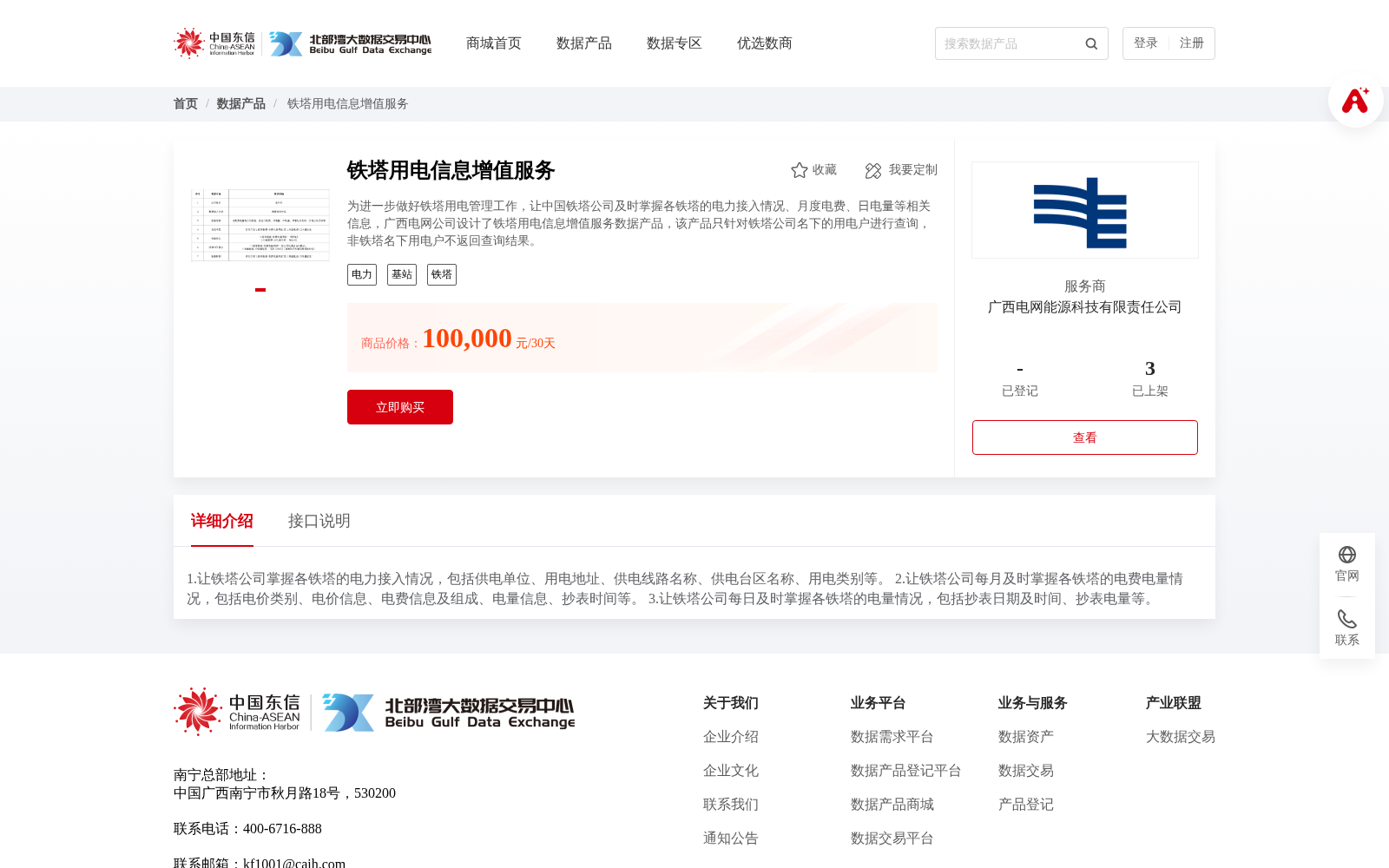Click the 登录 login link
The image size is (1389, 868).
(x=1146, y=43)
